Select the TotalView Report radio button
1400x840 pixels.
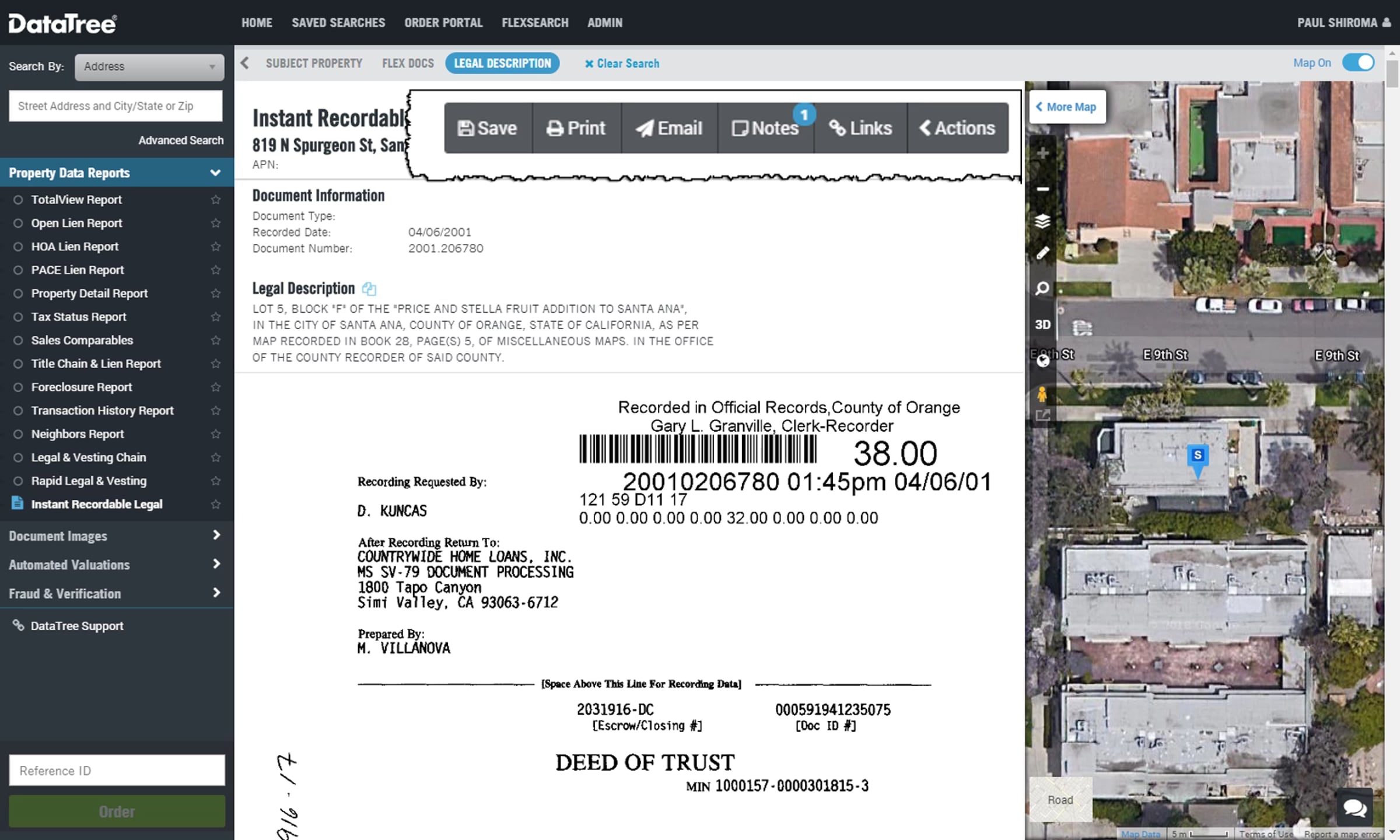point(18,199)
